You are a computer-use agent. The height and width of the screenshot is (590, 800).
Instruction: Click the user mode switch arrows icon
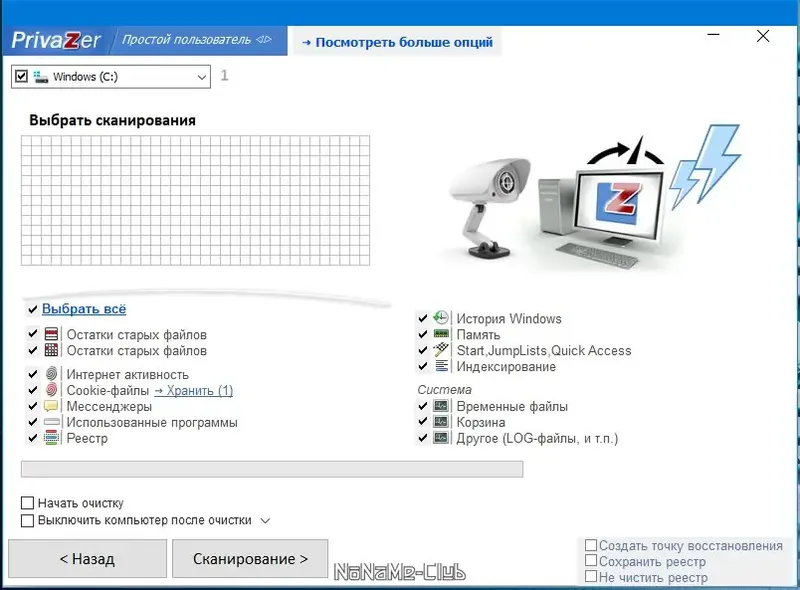pos(264,39)
